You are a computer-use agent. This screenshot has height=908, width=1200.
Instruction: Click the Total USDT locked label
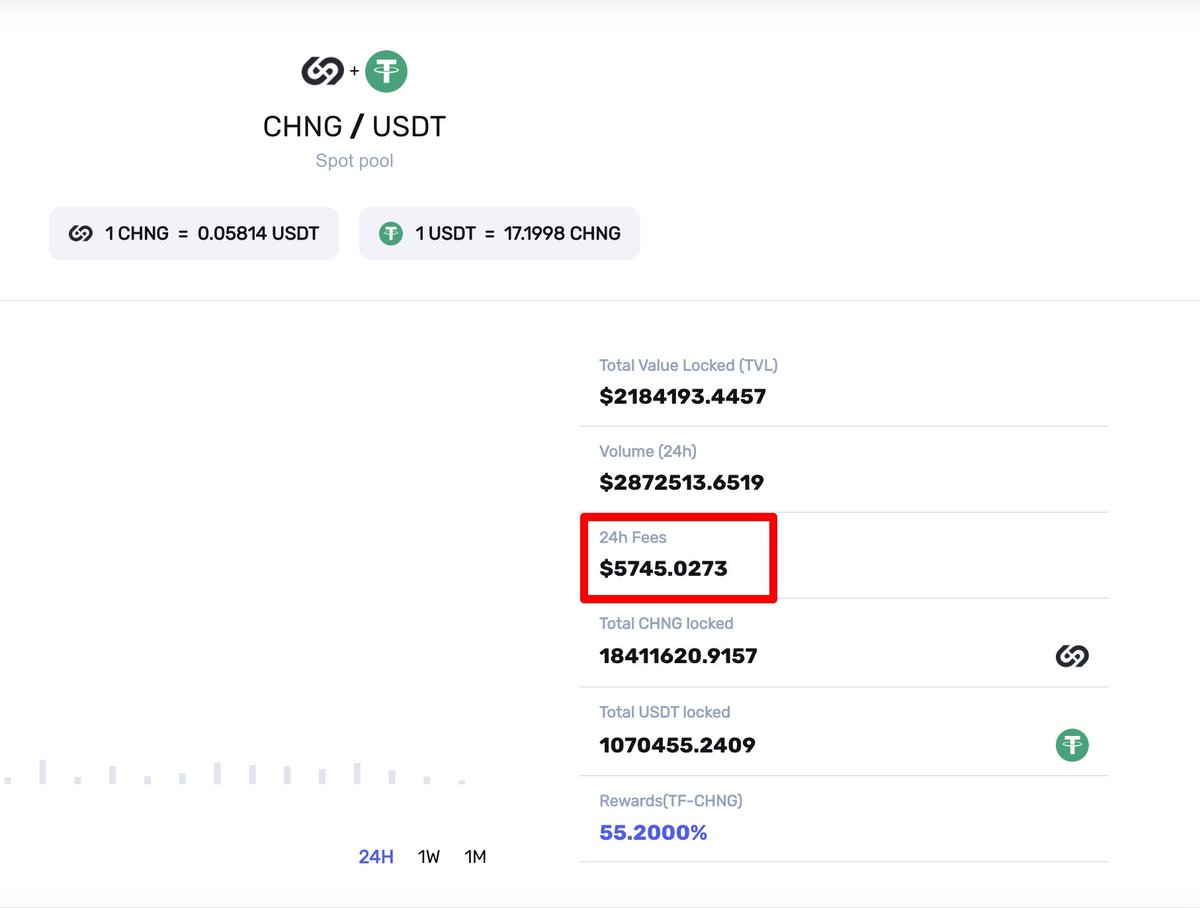[665, 713]
